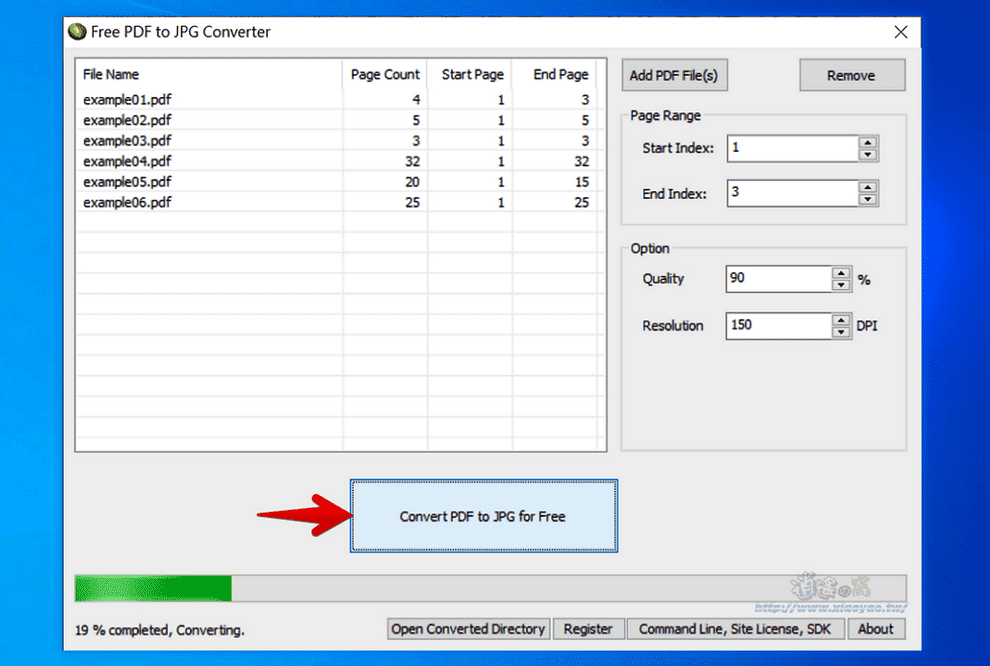
Task: Open Converted Directory
Action: point(467,629)
